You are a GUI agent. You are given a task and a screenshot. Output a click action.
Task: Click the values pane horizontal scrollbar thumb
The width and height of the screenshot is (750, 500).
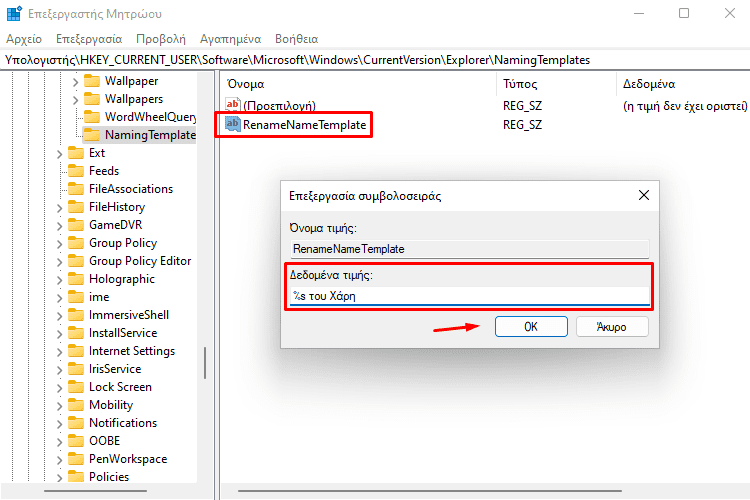[430, 491]
